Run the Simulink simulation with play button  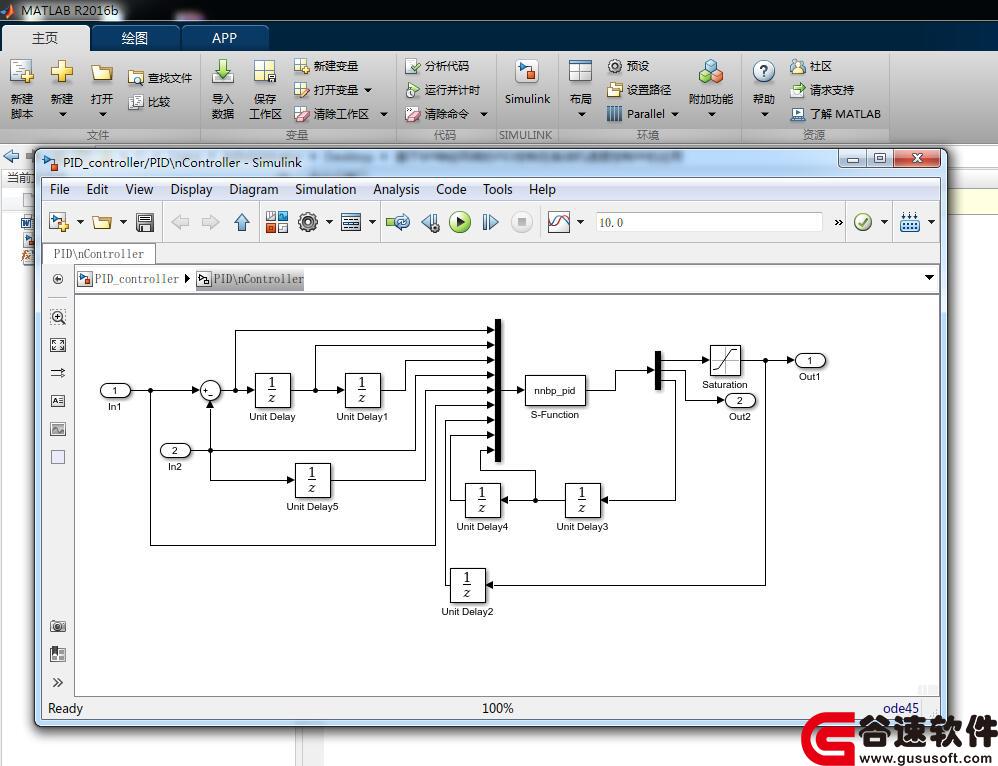click(460, 222)
